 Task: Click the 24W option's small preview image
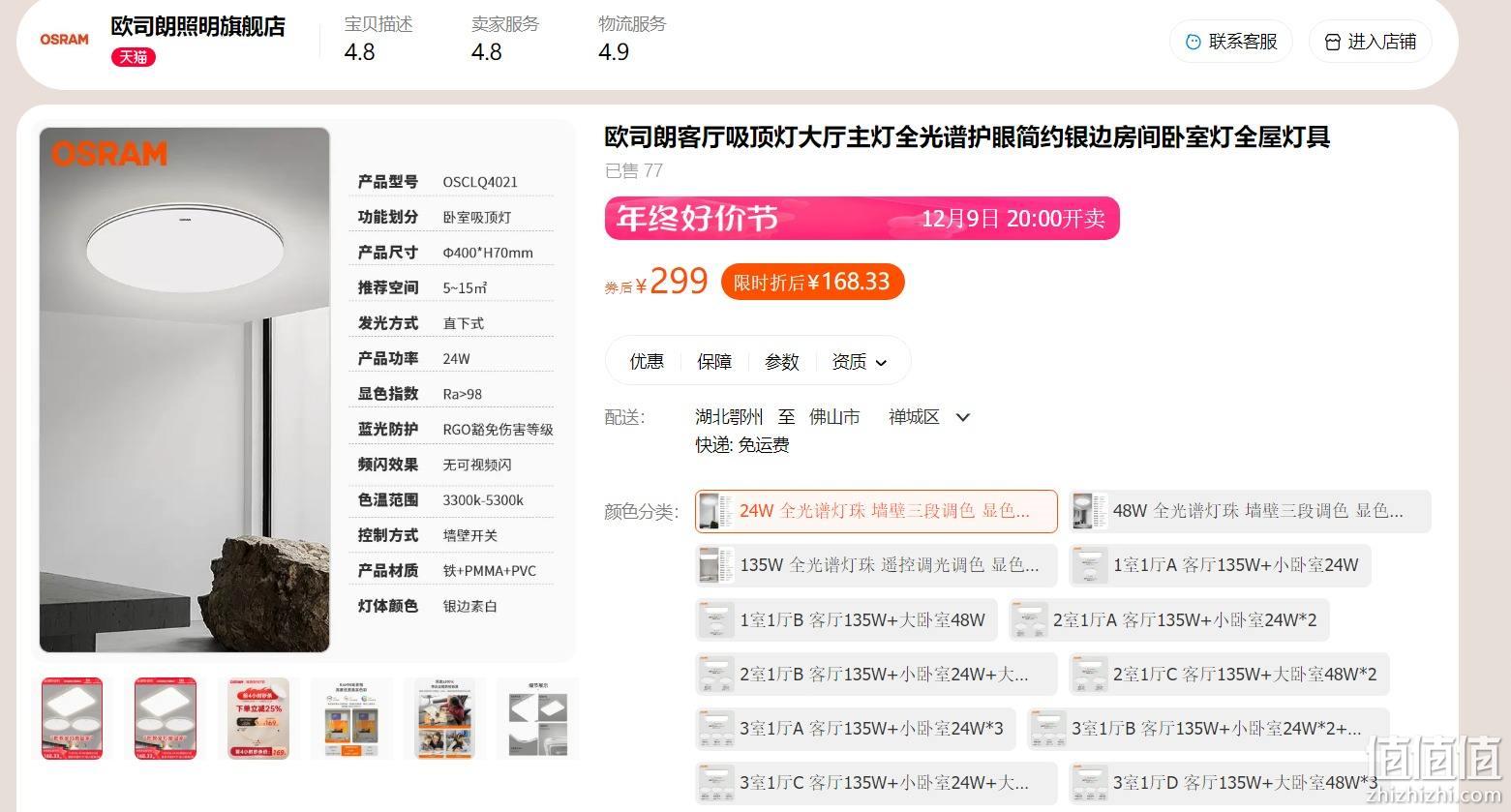click(716, 511)
